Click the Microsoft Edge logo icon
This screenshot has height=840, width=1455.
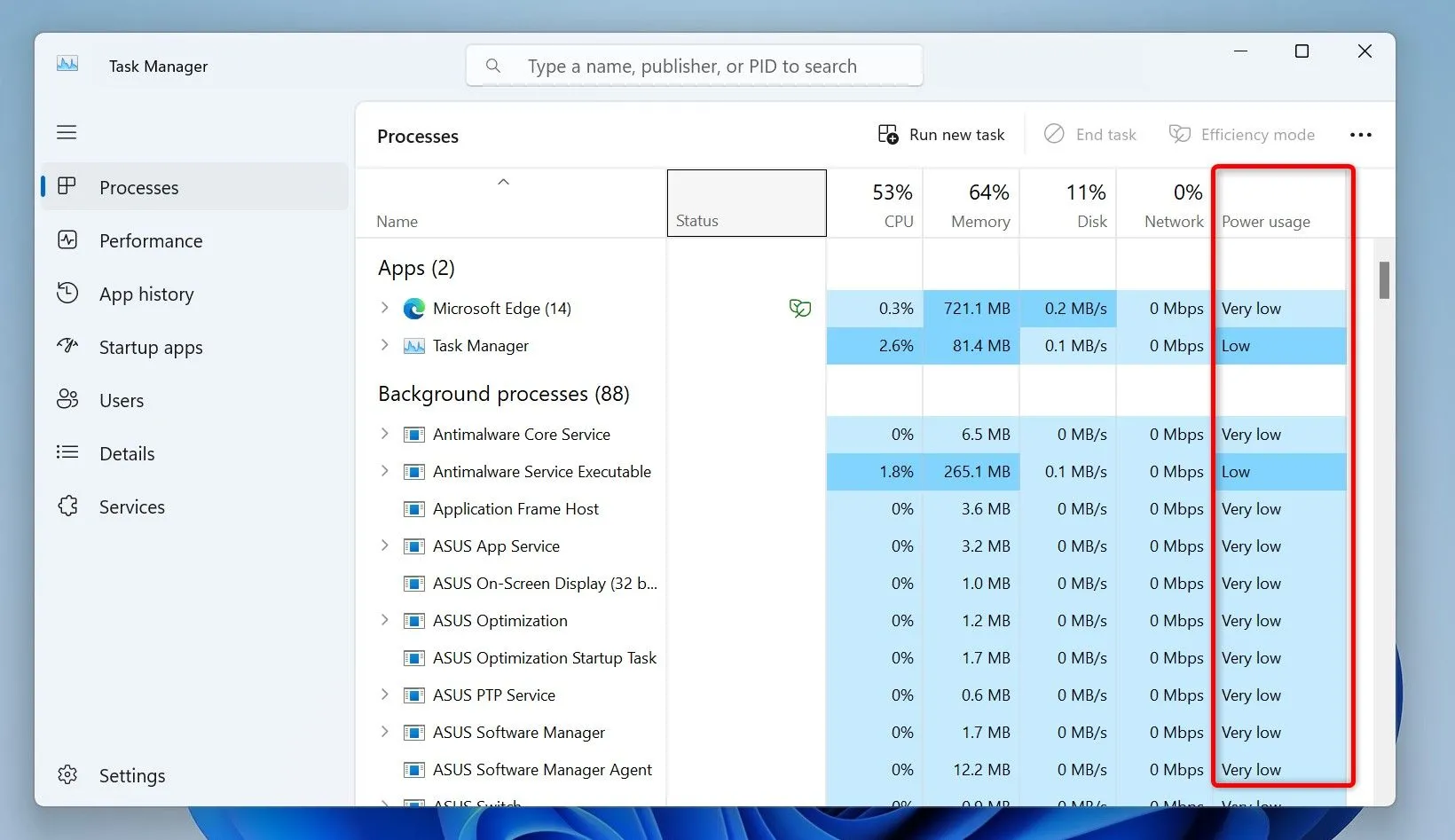click(413, 309)
